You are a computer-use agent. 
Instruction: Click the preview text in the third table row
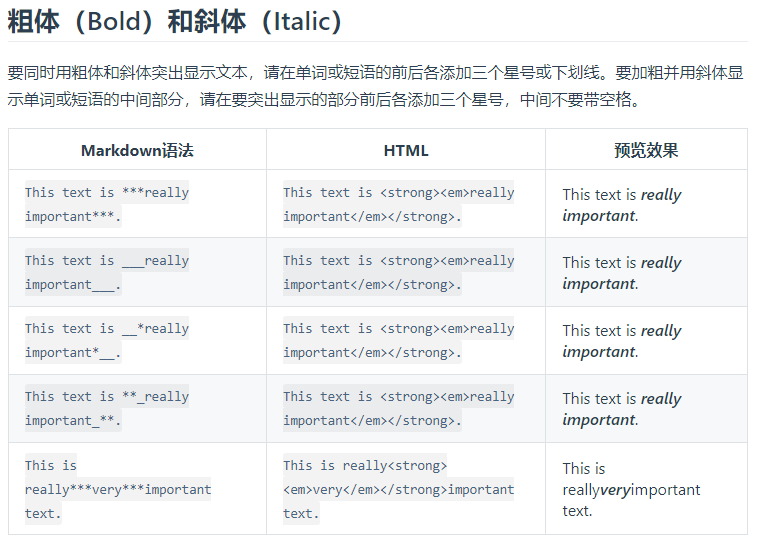pyautogui.click(x=621, y=341)
